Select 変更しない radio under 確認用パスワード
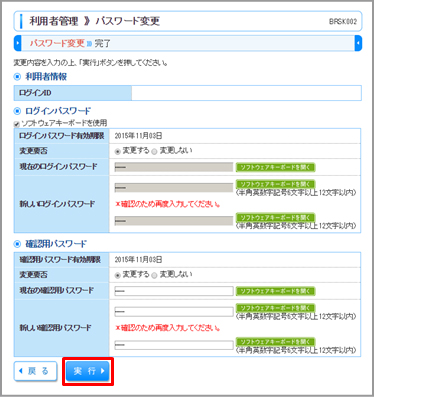The image size is (438, 397). (x=154, y=275)
